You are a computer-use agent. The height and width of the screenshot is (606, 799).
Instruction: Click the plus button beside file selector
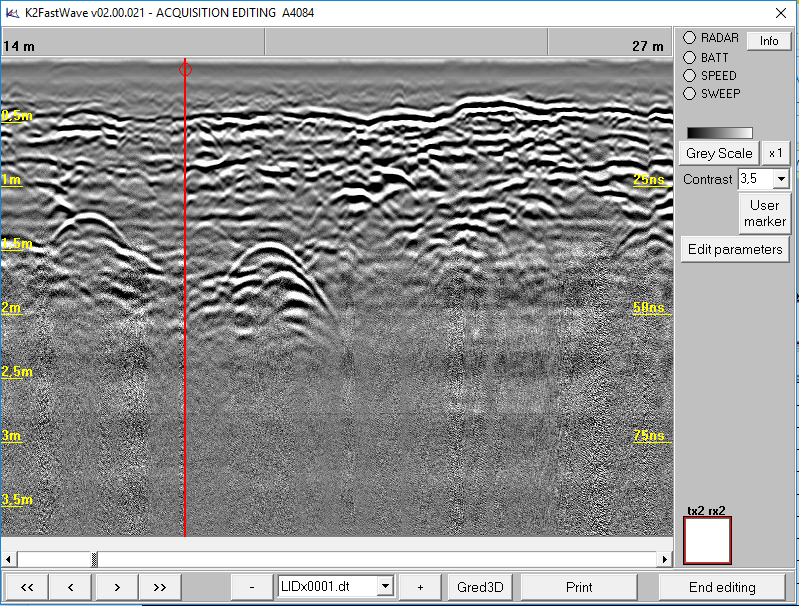pos(420,587)
